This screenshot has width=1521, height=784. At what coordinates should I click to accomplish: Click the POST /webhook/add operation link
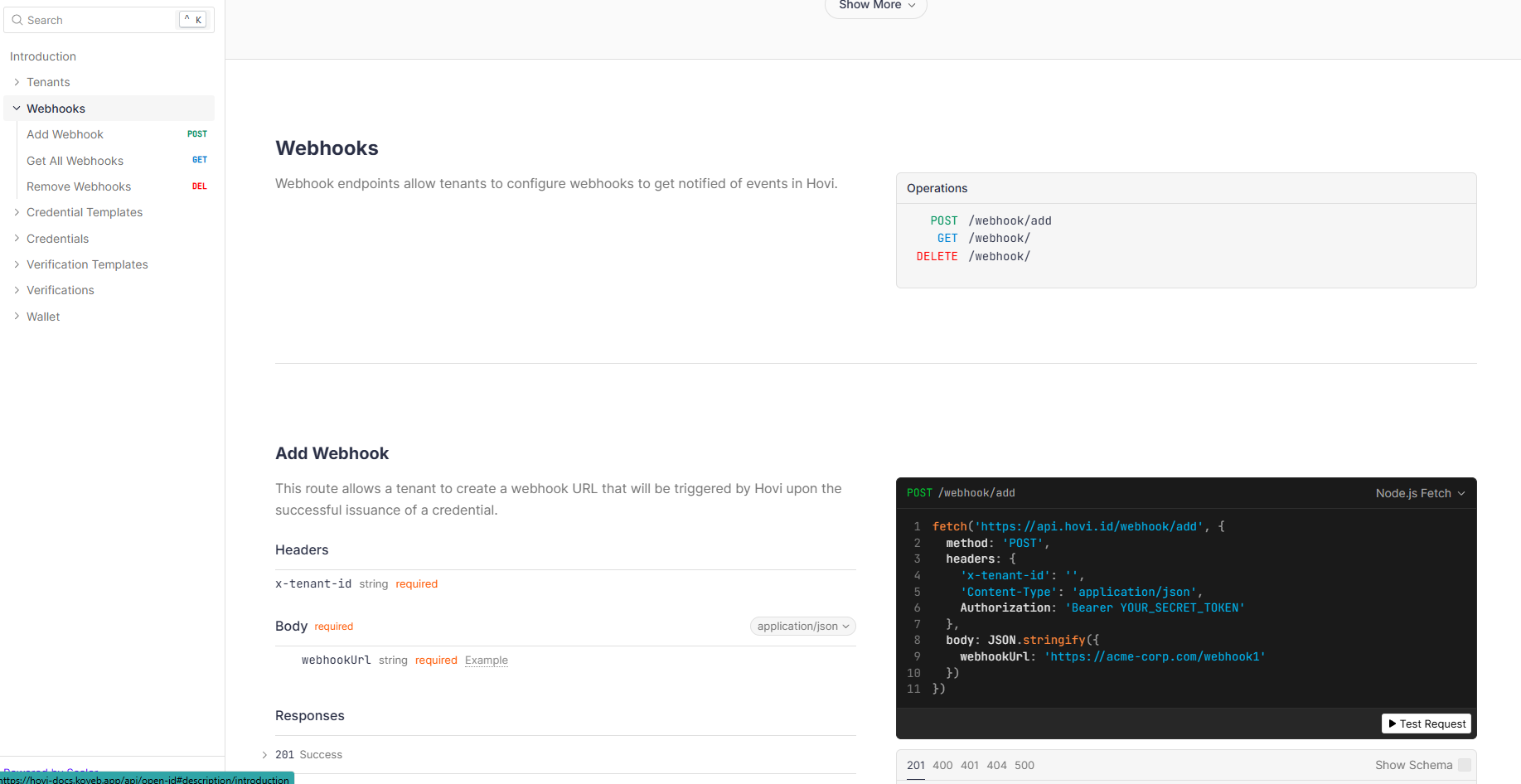click(x=991, y=220)
